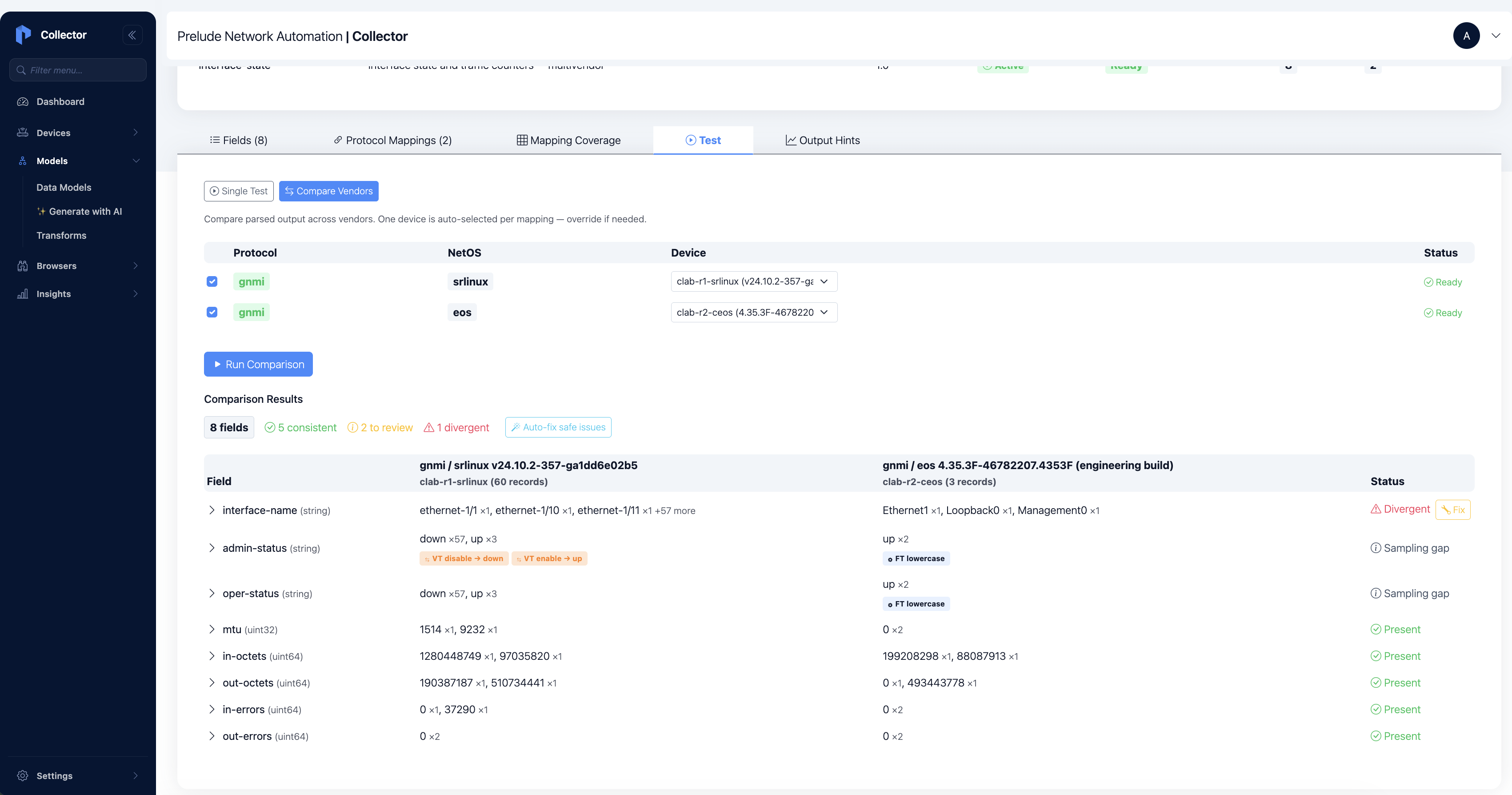Click the out-errors Present check icon
This screenshot has width=1512, height=795.
click(1375, 736)
